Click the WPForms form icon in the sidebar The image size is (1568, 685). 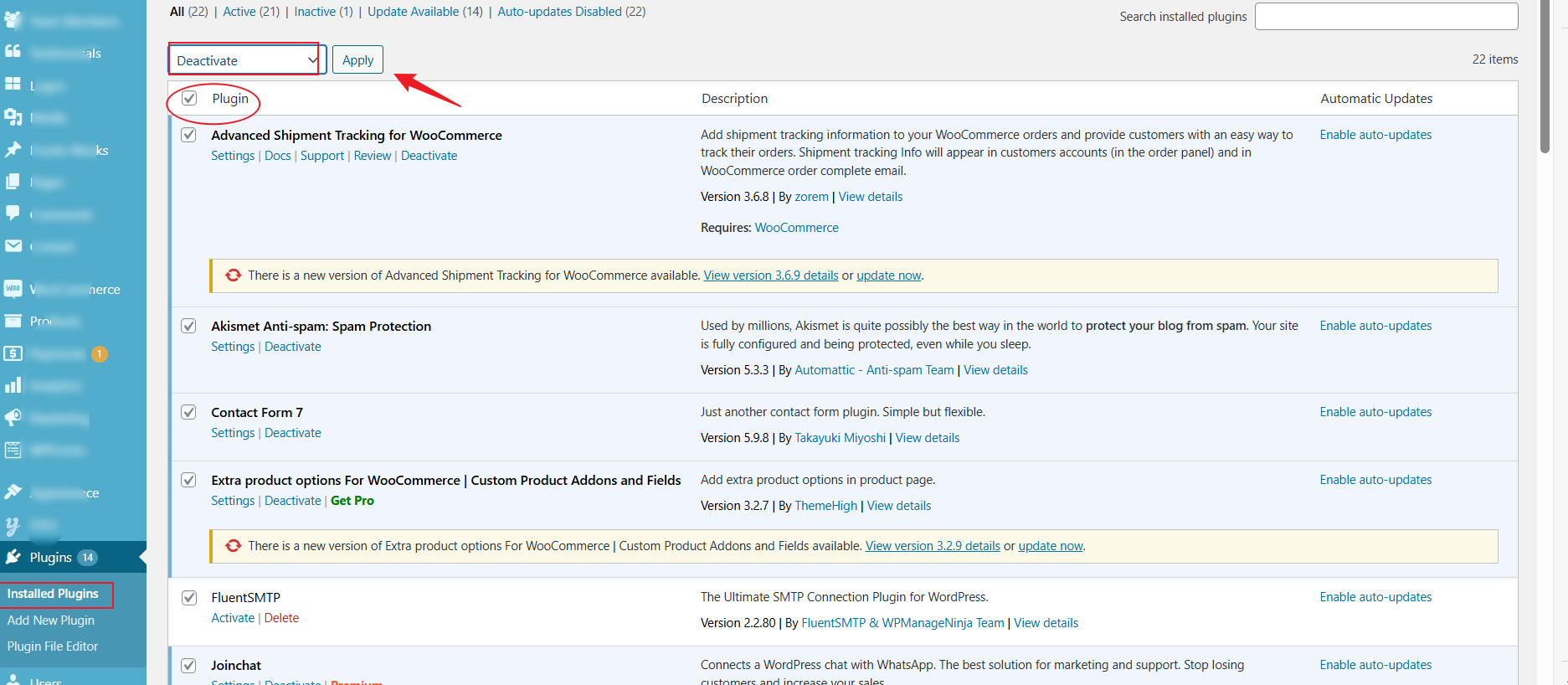click(13, 450)
